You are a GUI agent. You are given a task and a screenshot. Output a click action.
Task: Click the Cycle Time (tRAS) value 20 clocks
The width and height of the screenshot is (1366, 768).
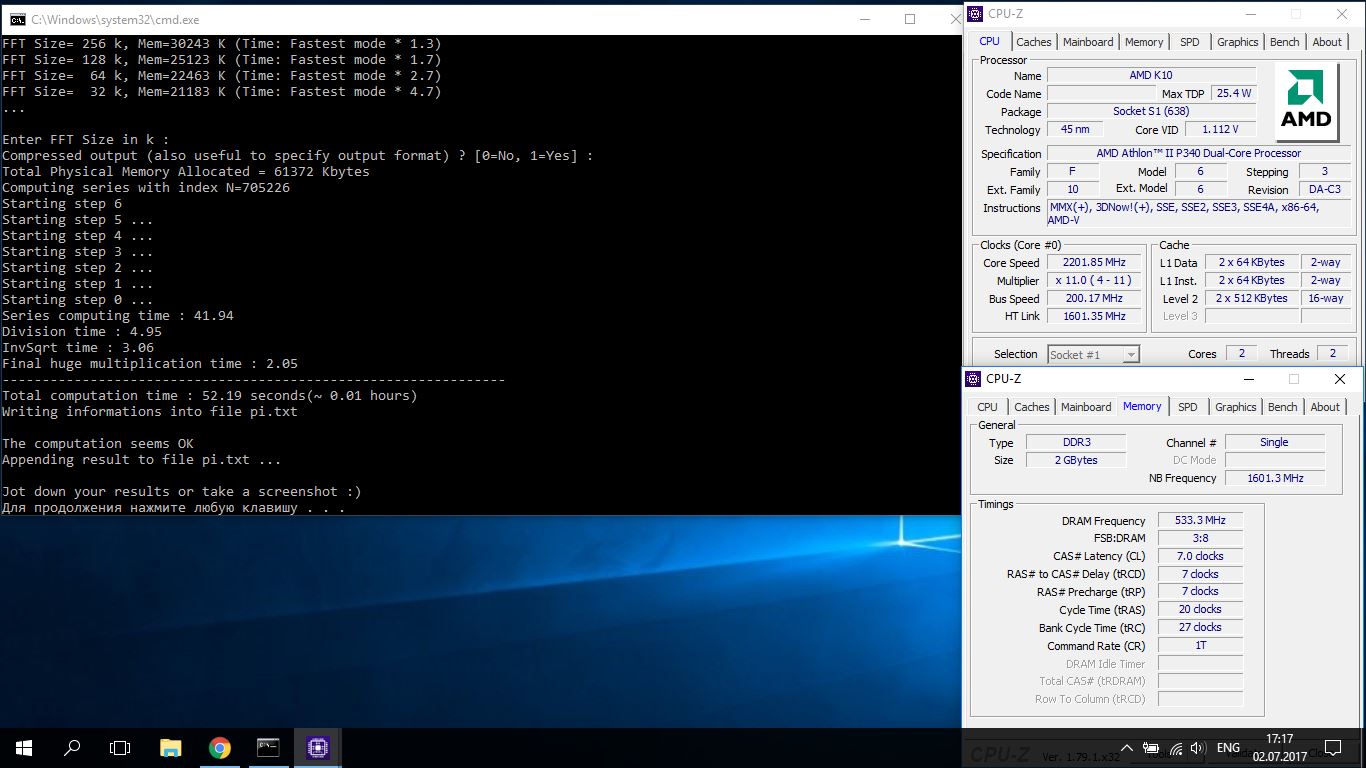[1200, 609]
